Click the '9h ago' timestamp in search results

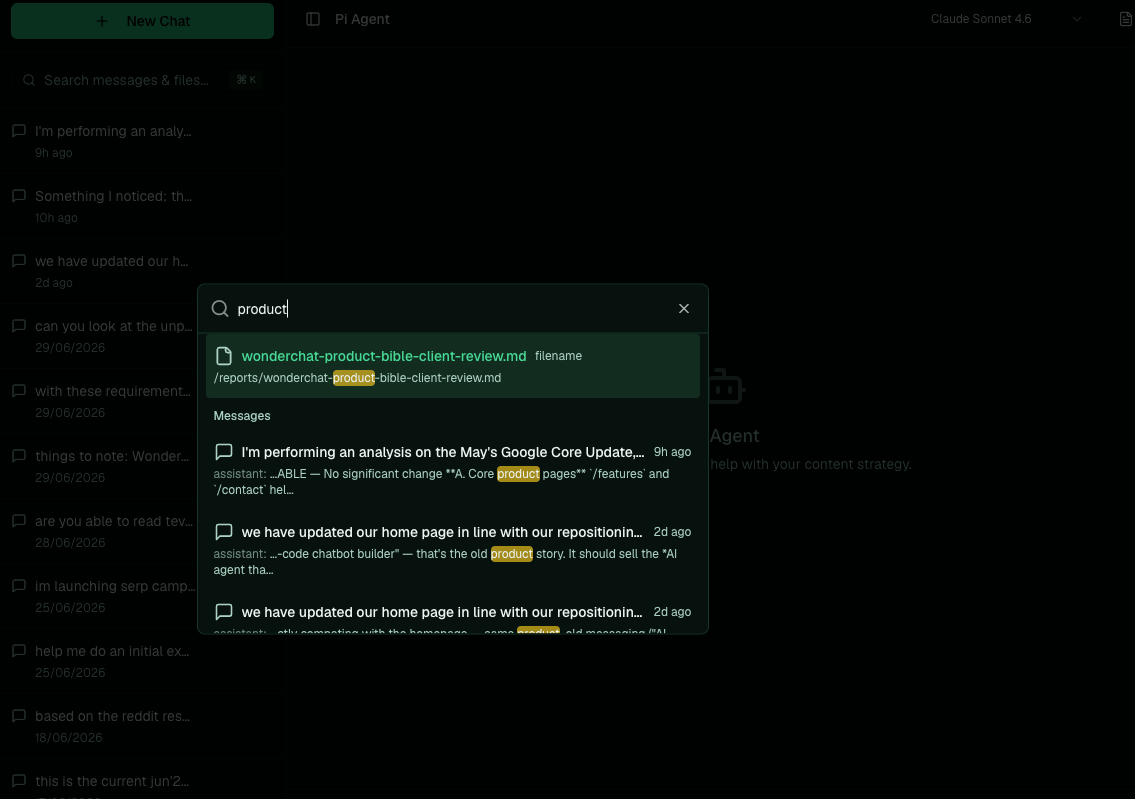pos(672,452)
